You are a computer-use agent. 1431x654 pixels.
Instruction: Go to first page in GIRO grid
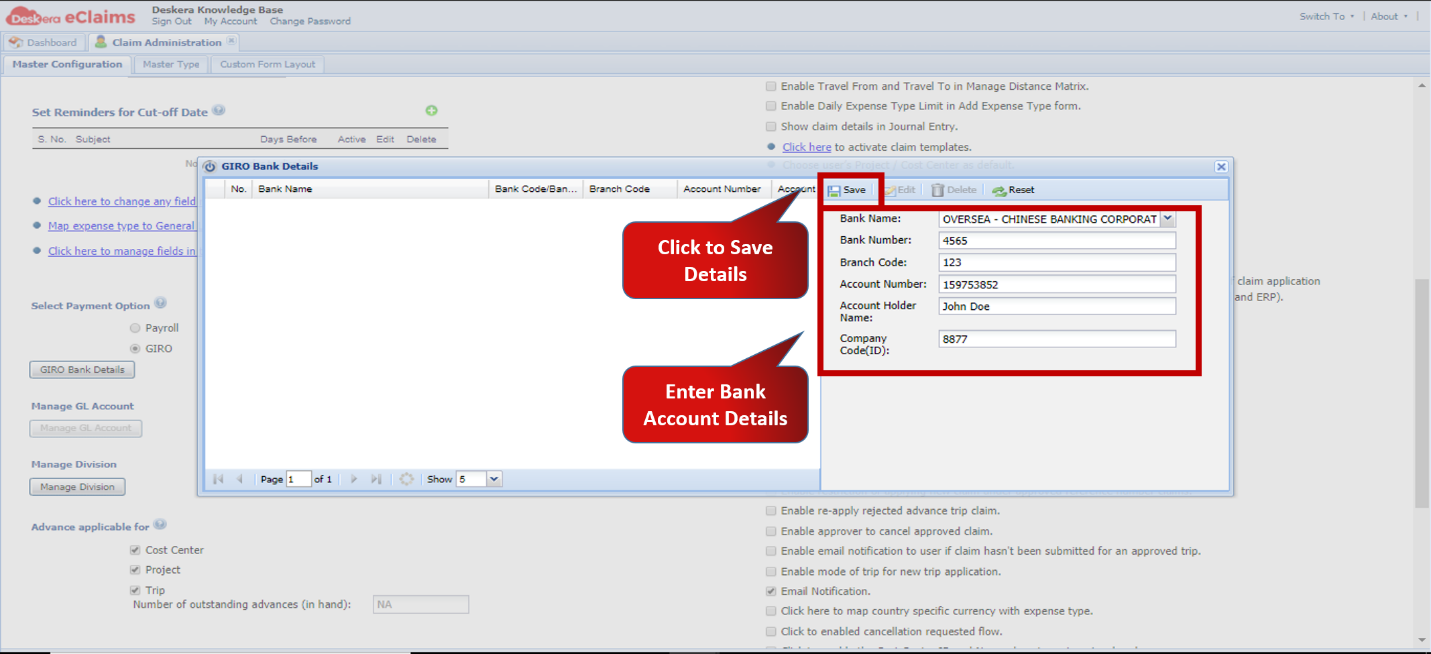(218, 480)
